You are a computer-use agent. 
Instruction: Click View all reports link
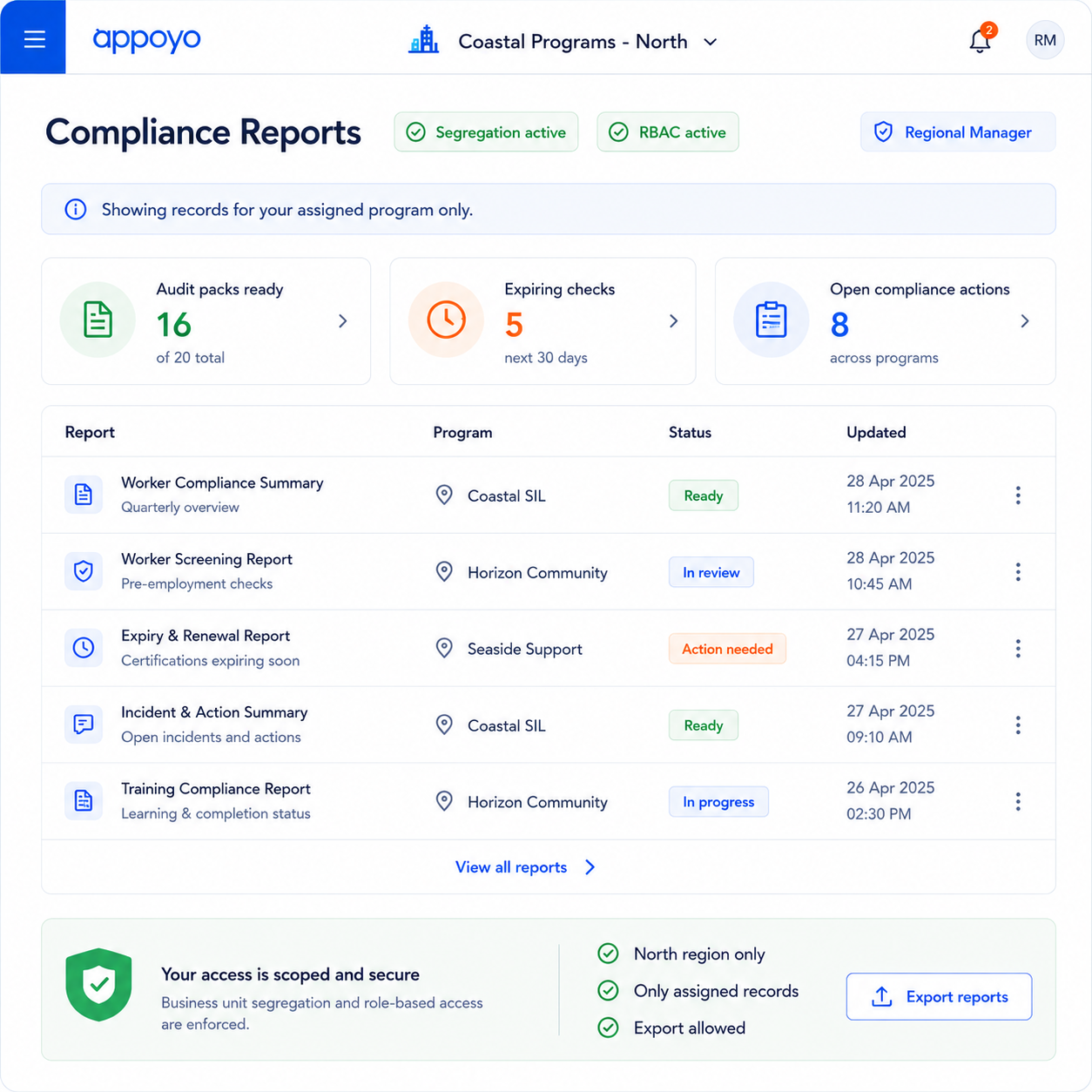[526, 867]
